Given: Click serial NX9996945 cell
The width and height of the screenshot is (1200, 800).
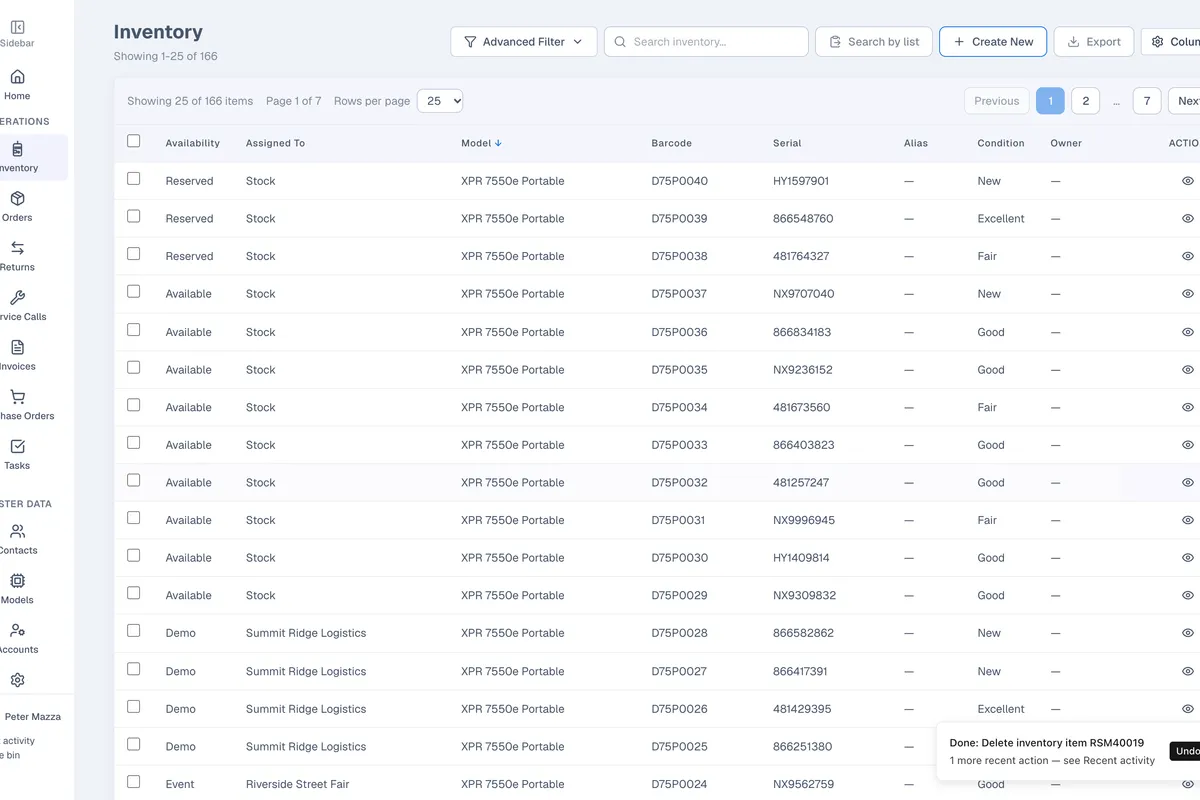Looking at the screenshot, I should [804, 520].
